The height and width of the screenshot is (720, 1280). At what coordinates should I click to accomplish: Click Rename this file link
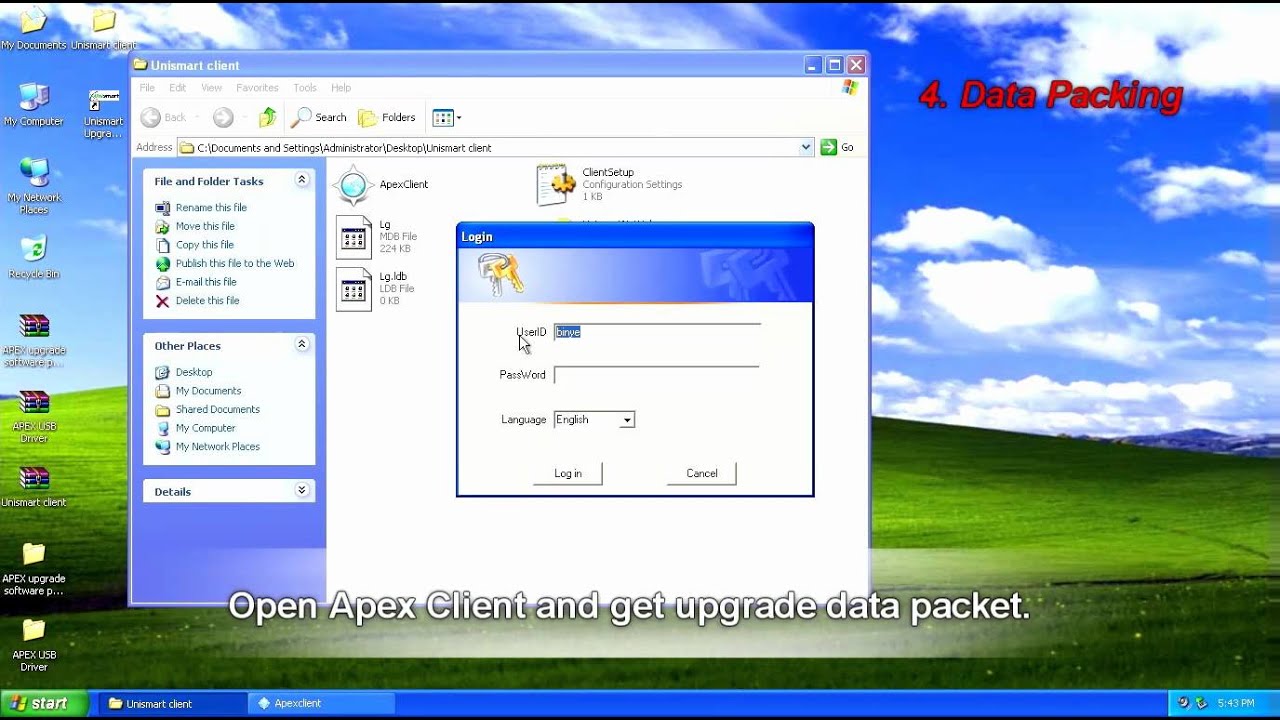[211, 208]
